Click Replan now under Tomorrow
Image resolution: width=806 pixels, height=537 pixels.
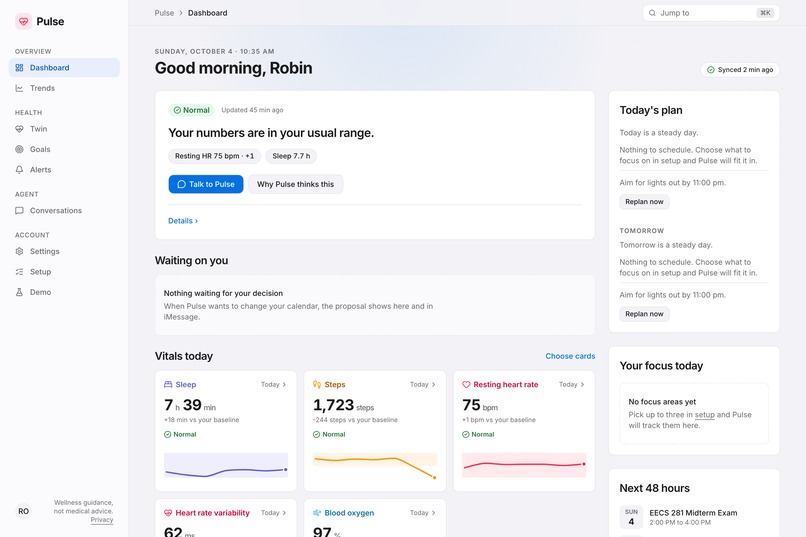click(x=644, y=314)
